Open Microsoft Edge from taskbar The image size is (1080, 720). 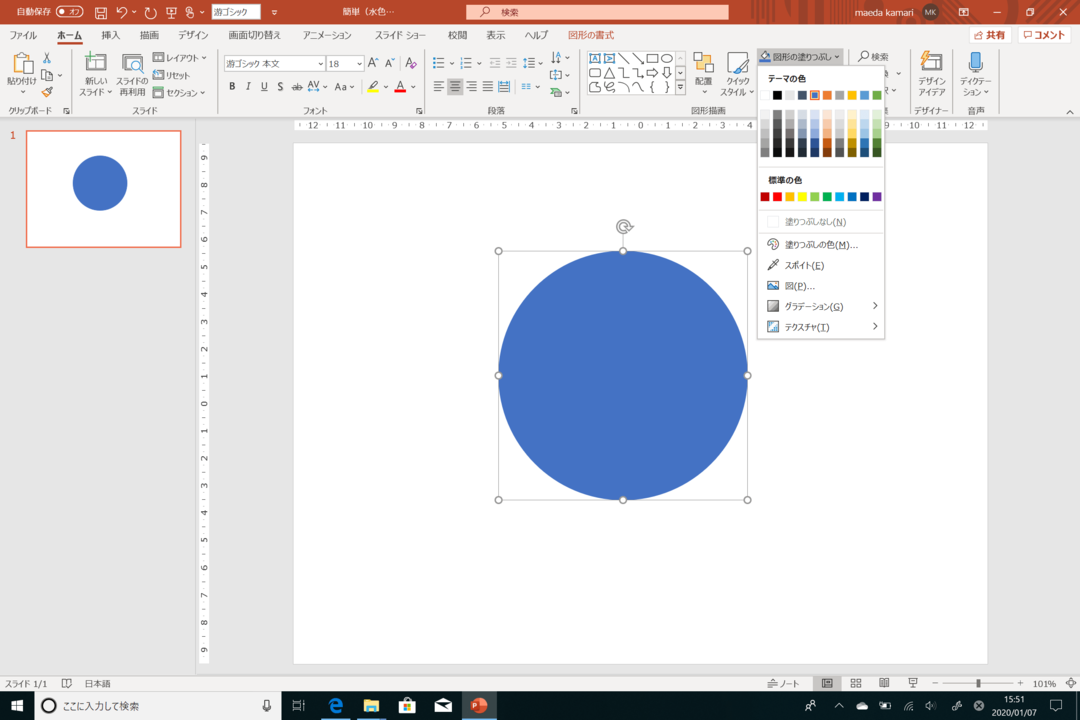pyautogui.click(x=335, y=706)
